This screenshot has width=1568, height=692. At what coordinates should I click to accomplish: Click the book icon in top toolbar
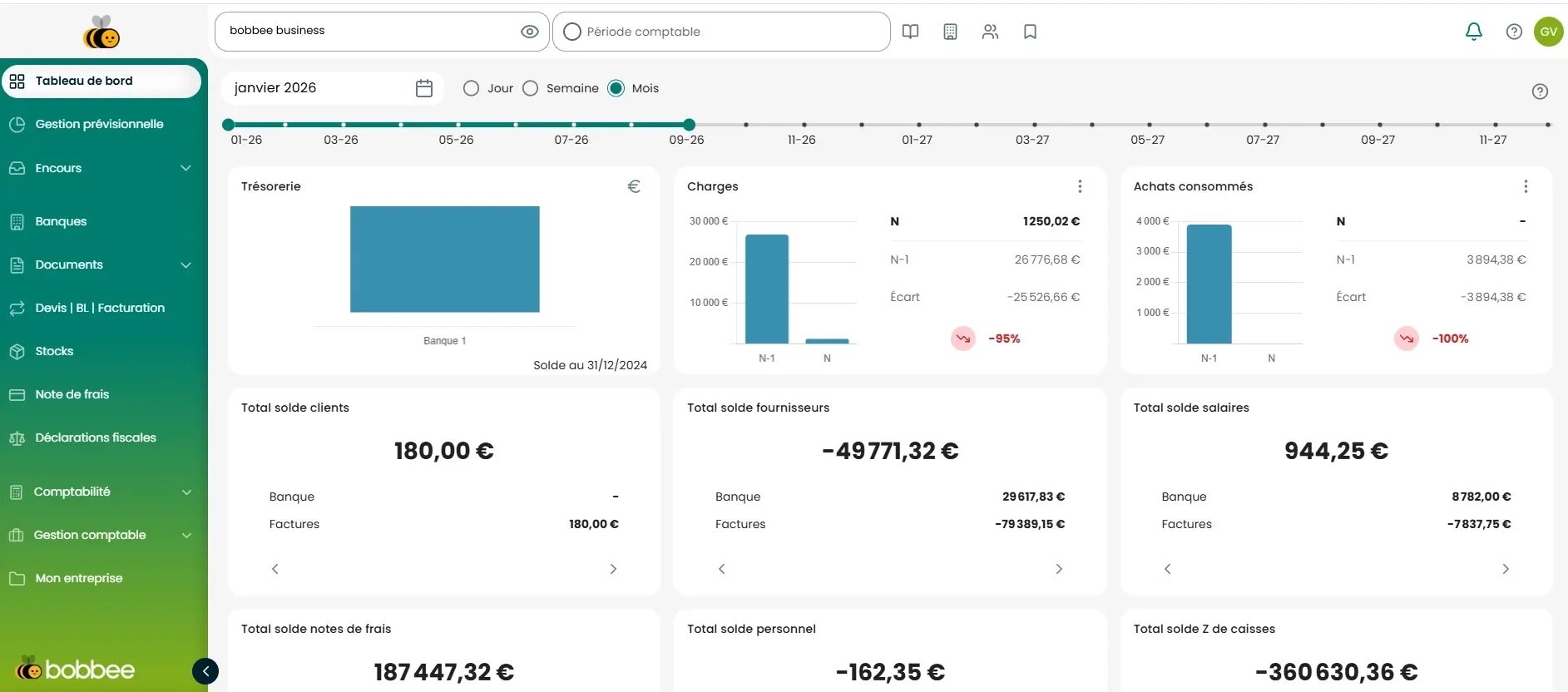point(910,32)
